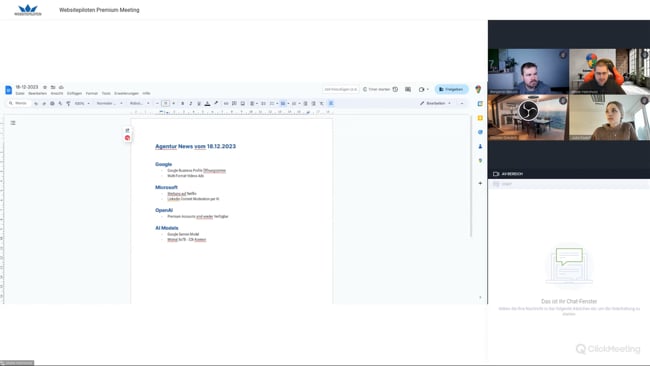Open the Einfügen menu
This screenshot has width=650, height=366.
(x=74, y=94)
